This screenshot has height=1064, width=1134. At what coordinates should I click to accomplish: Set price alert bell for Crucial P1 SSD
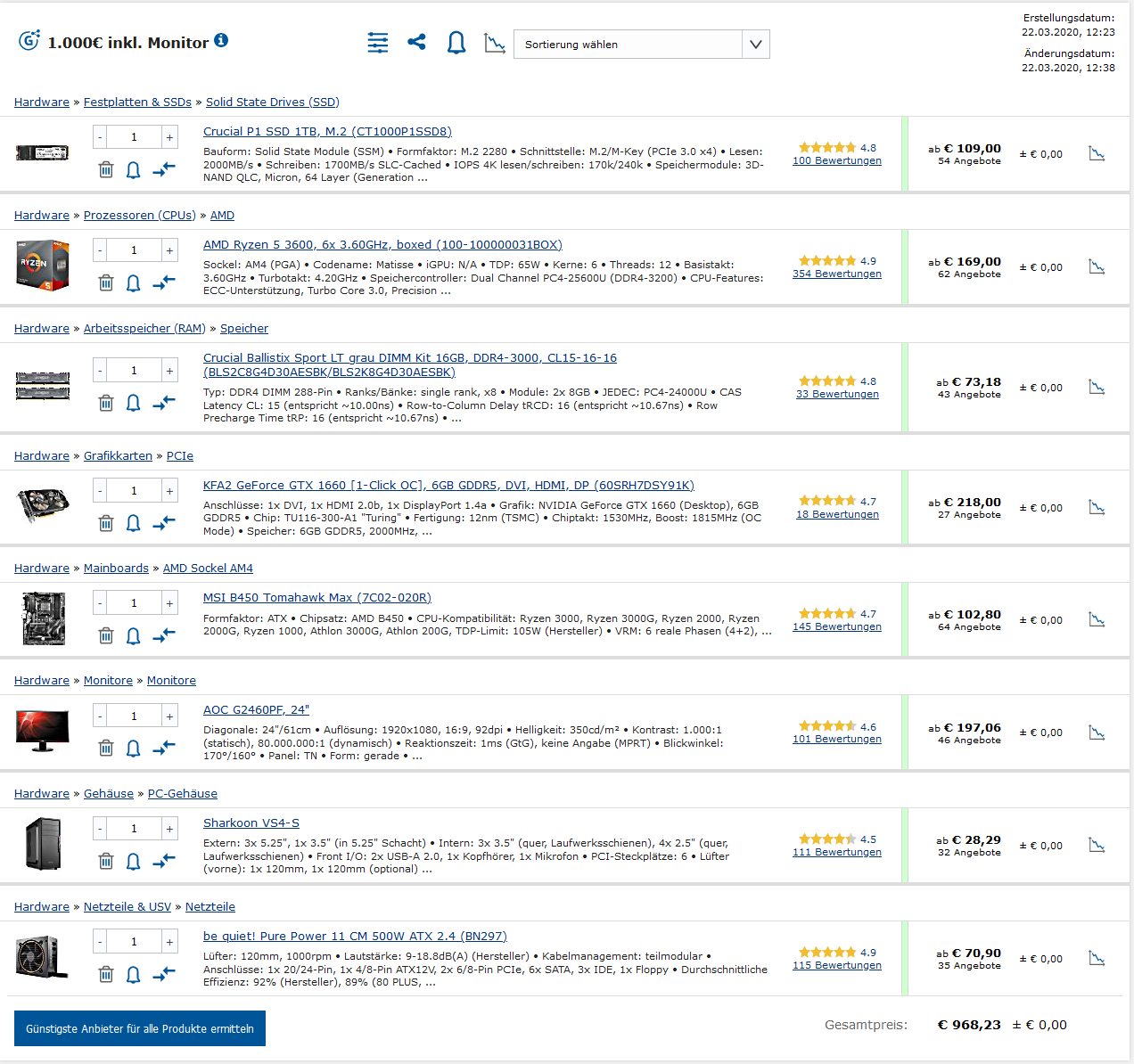point(133,169)
